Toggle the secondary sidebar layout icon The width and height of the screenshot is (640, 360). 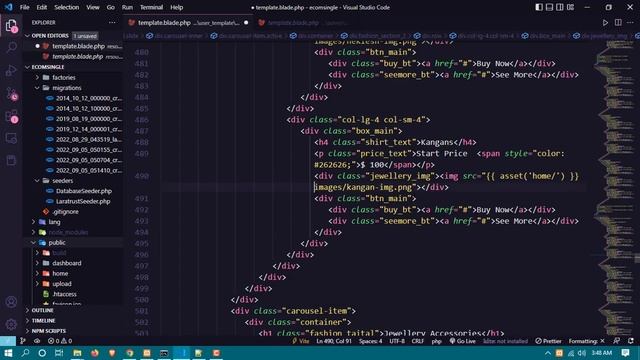coord(560,7)
